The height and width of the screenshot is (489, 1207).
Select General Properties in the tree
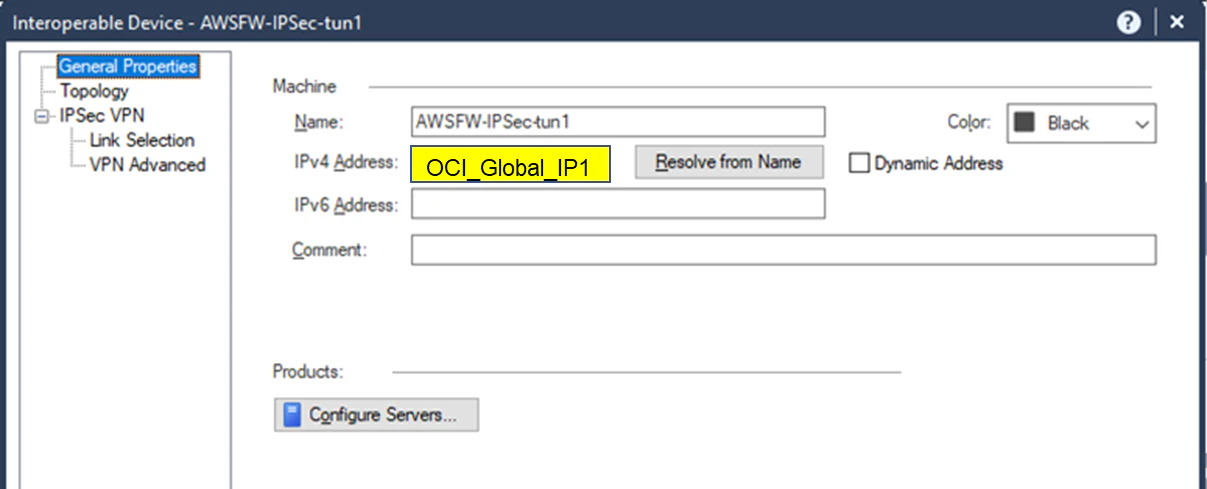127,67
